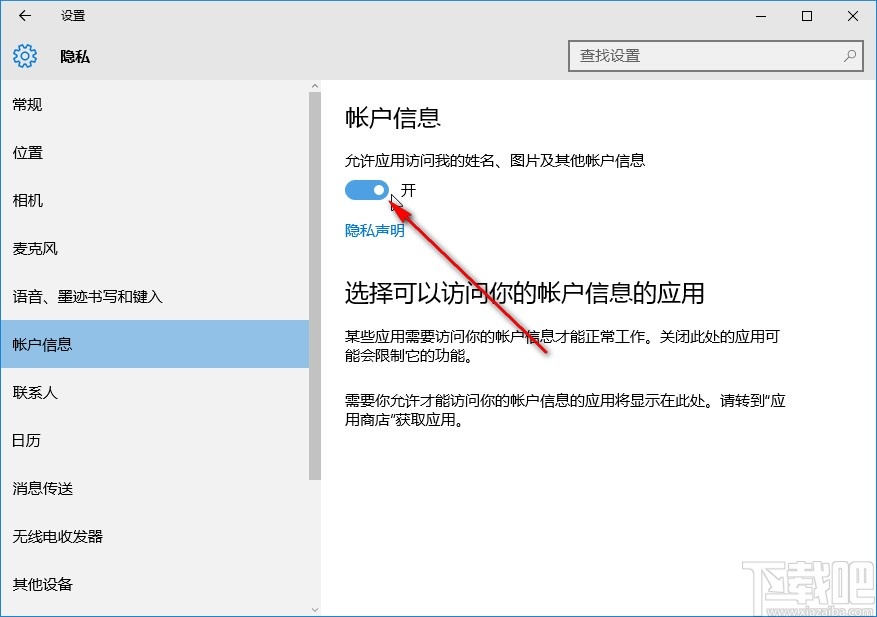Viewport: 877px width, 617px height.
Task: Click the back arrow to return
Action: click(23, 16)
